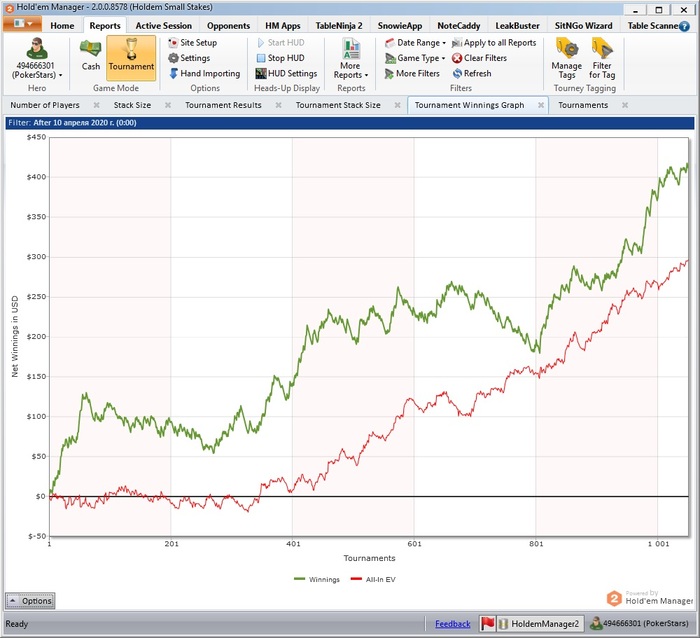Select Tournament game mode trophy icon
Image resolution: width=700 pixels, height=638 pixels.
131,58
